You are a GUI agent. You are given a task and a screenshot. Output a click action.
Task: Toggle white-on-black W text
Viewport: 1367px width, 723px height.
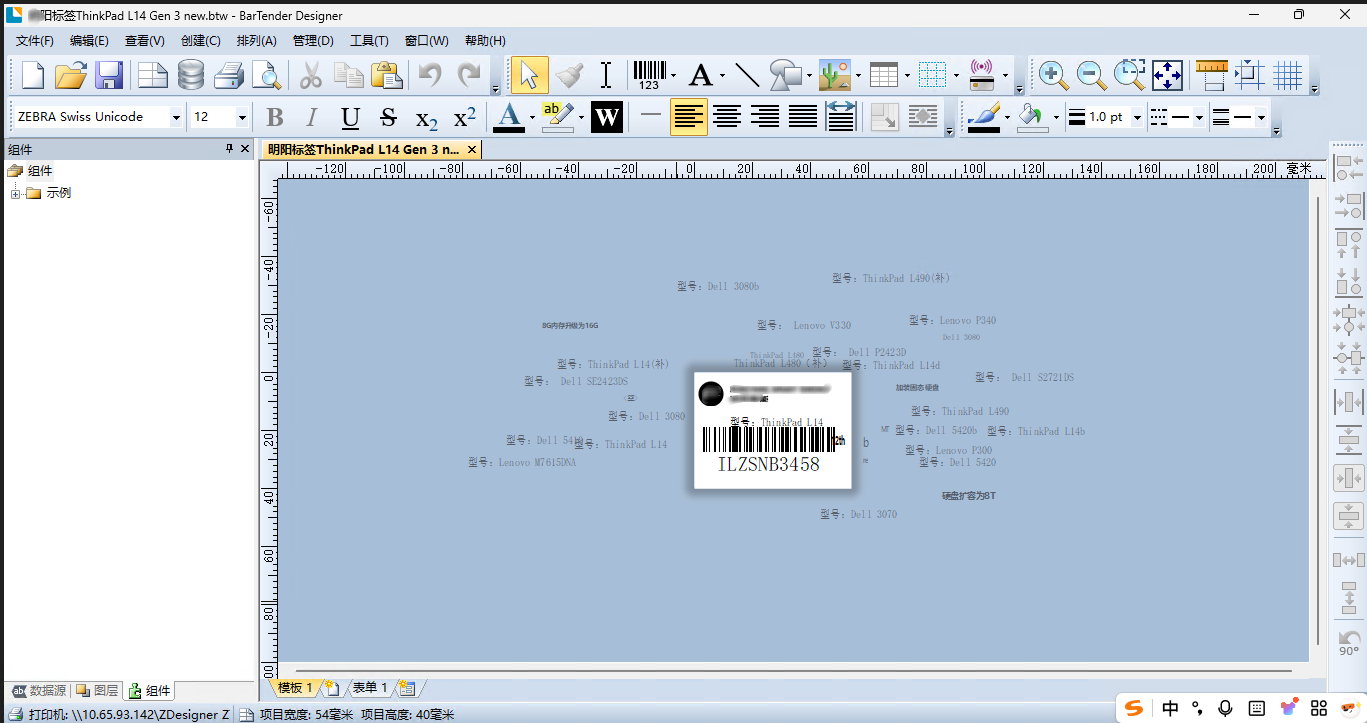coord(607,118)
